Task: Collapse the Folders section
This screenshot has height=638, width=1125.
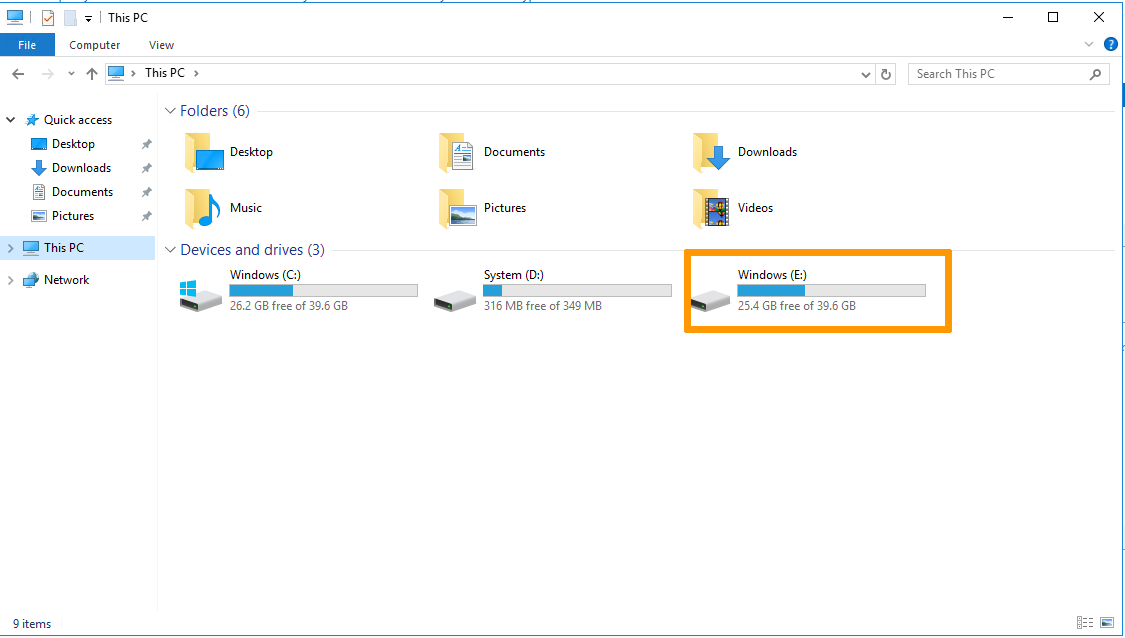Action: coord(170,110)
